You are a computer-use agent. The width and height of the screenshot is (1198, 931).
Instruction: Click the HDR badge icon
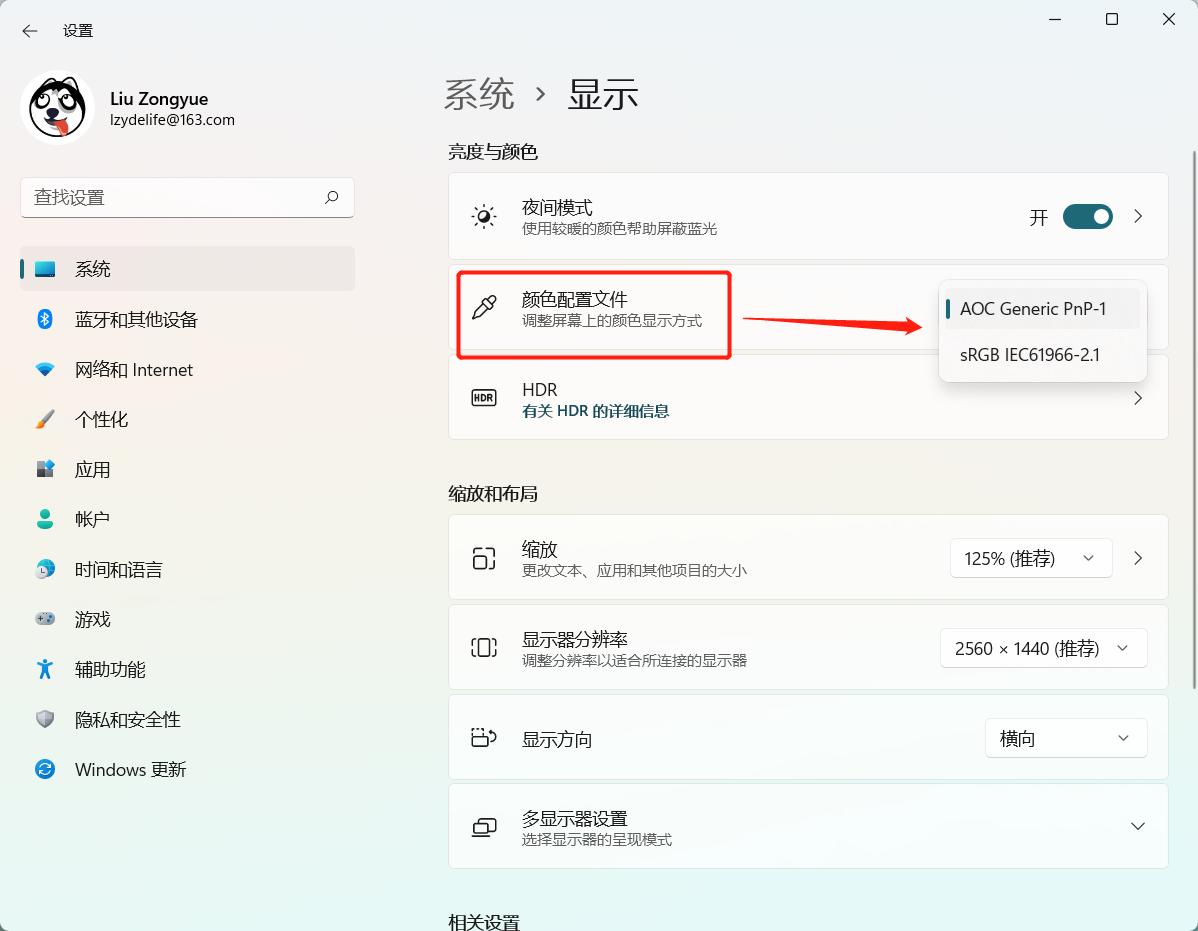(483, 397)
